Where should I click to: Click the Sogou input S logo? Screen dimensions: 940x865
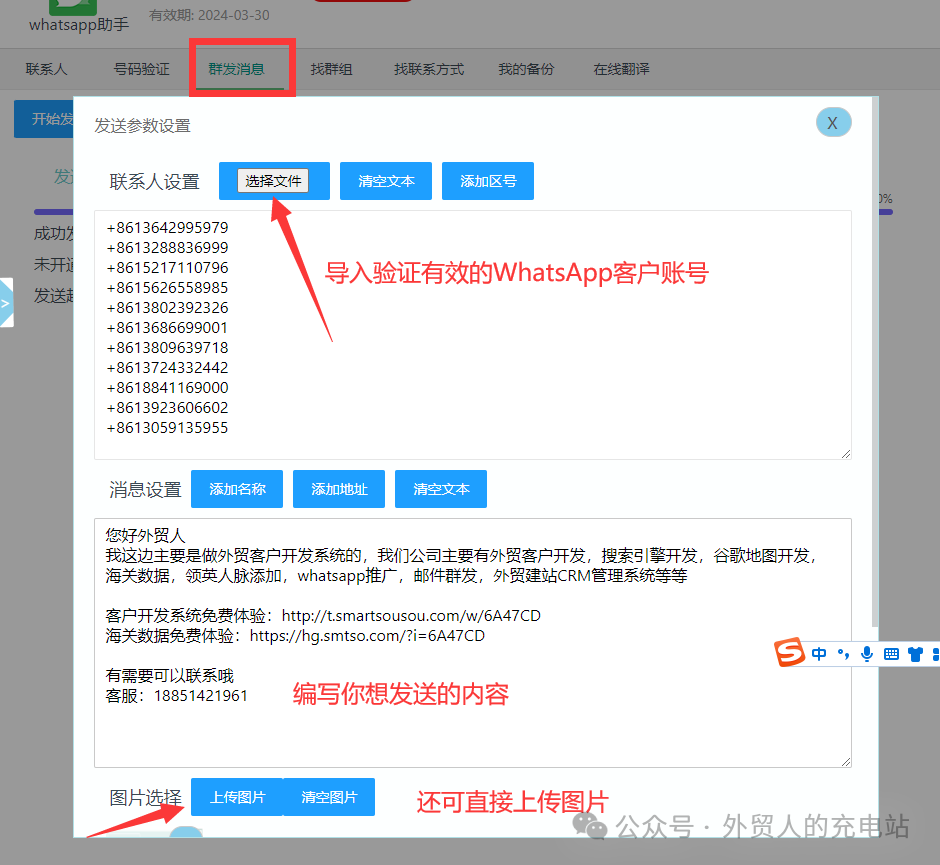pyautogui.click(x=790, y=652)
